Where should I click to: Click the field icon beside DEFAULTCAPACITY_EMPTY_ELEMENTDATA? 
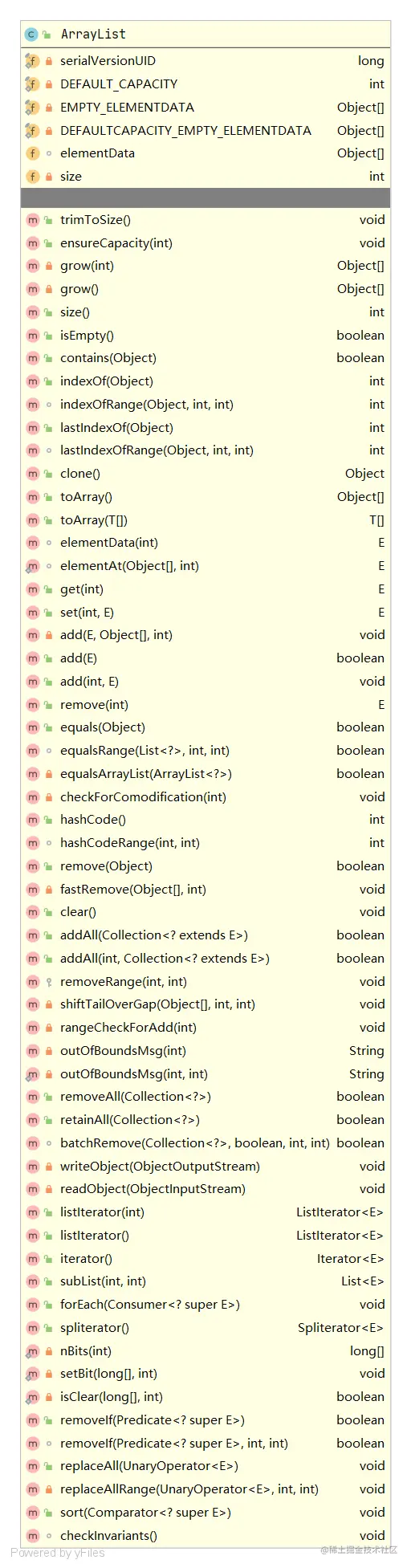click(x=32, y=130)
